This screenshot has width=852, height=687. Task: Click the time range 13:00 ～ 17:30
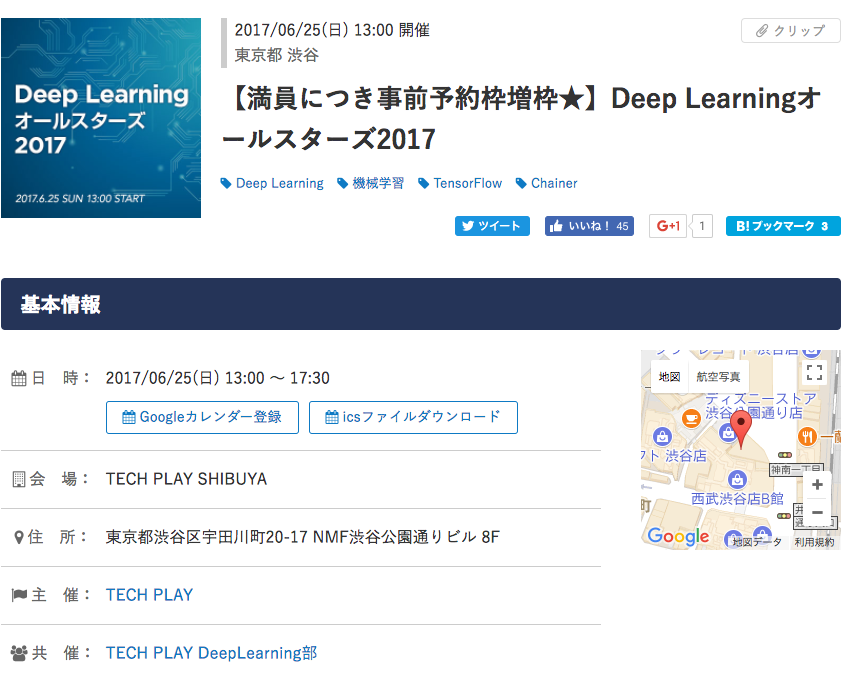(277, 378)
